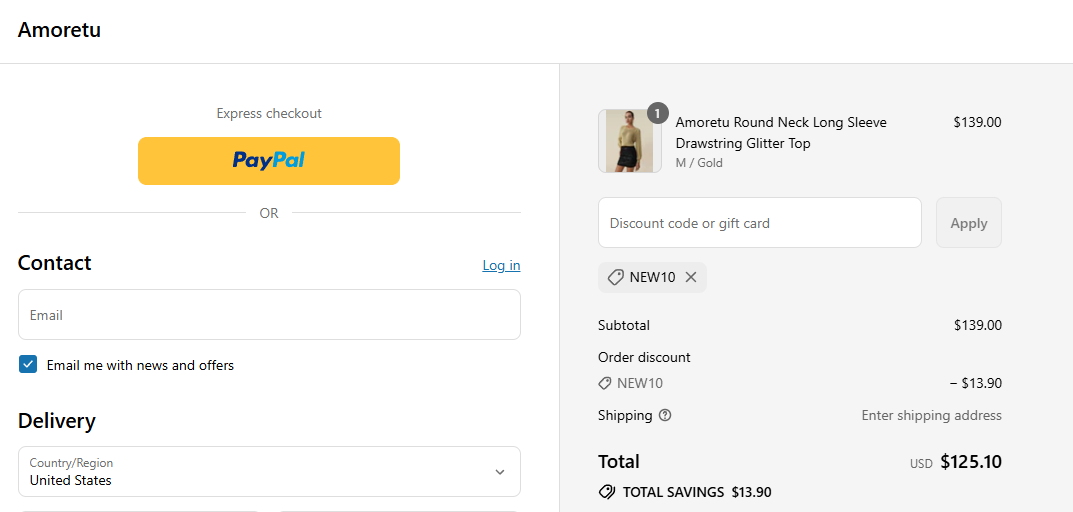The width and height of the screenshot is (1073, 512).
Task: Click the Apply discount button
Action: coord(969,222)
